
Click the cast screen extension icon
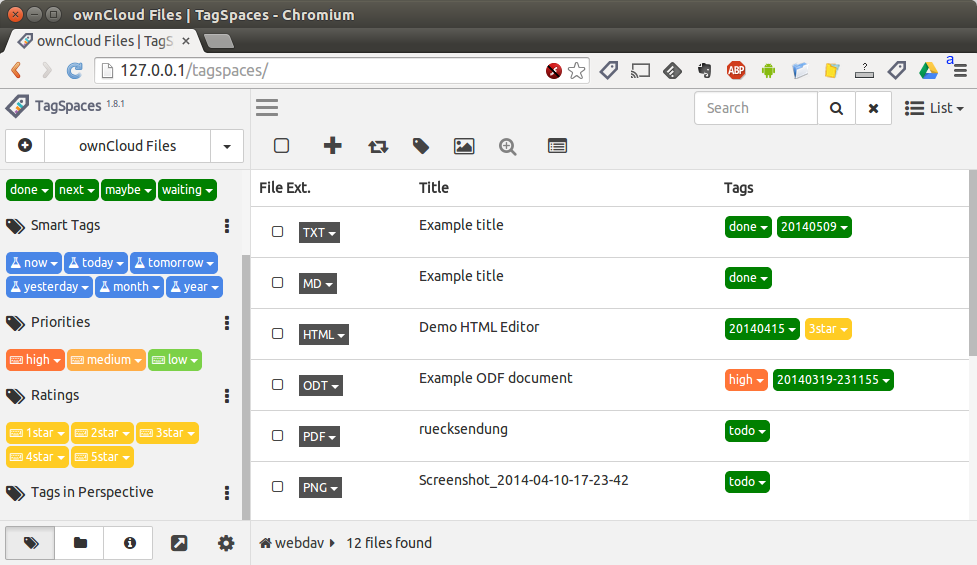[640, 70]
